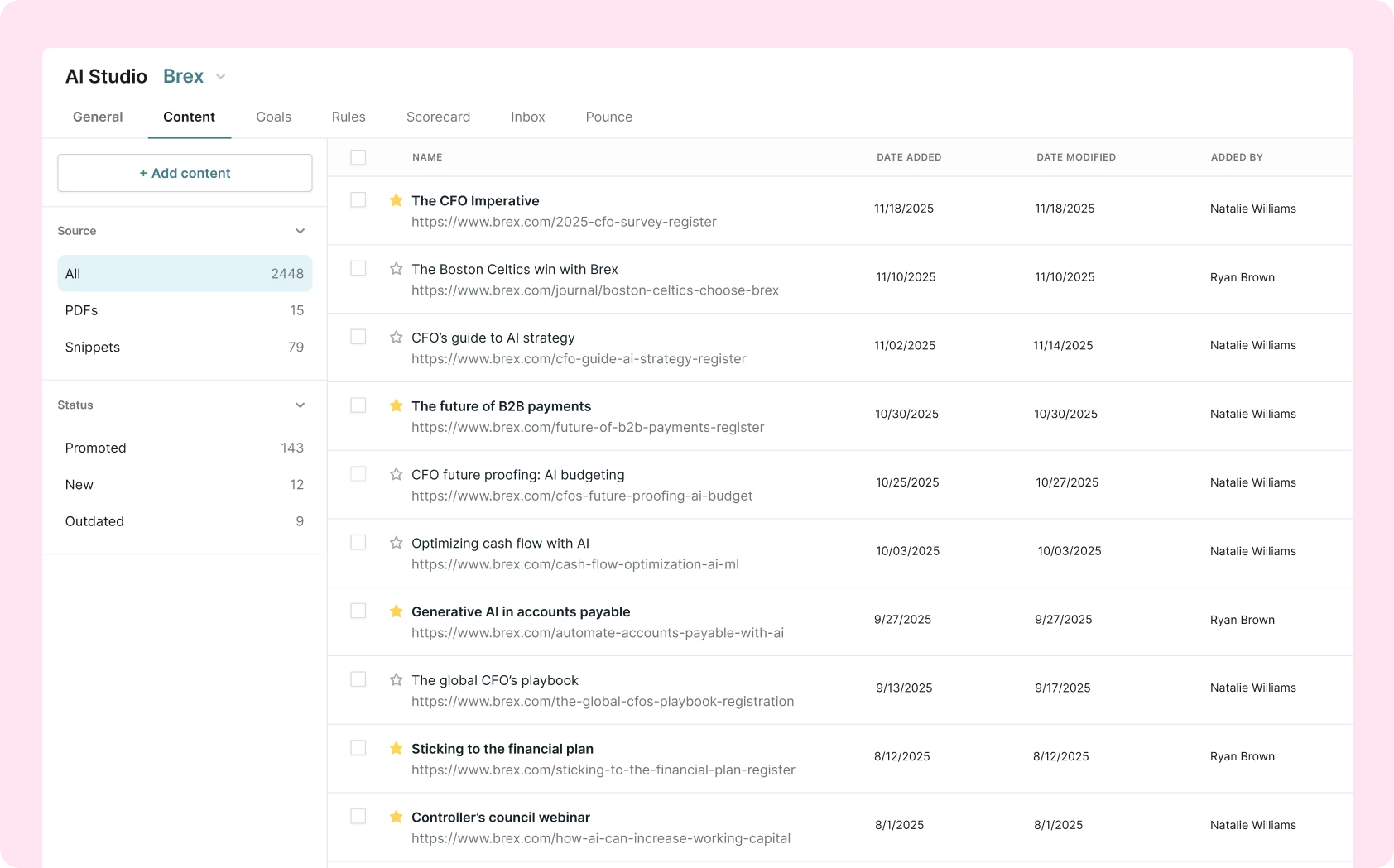Filter source by All
The height and width of the screenshot is (868, 1394).
click(x=185, y=274)
